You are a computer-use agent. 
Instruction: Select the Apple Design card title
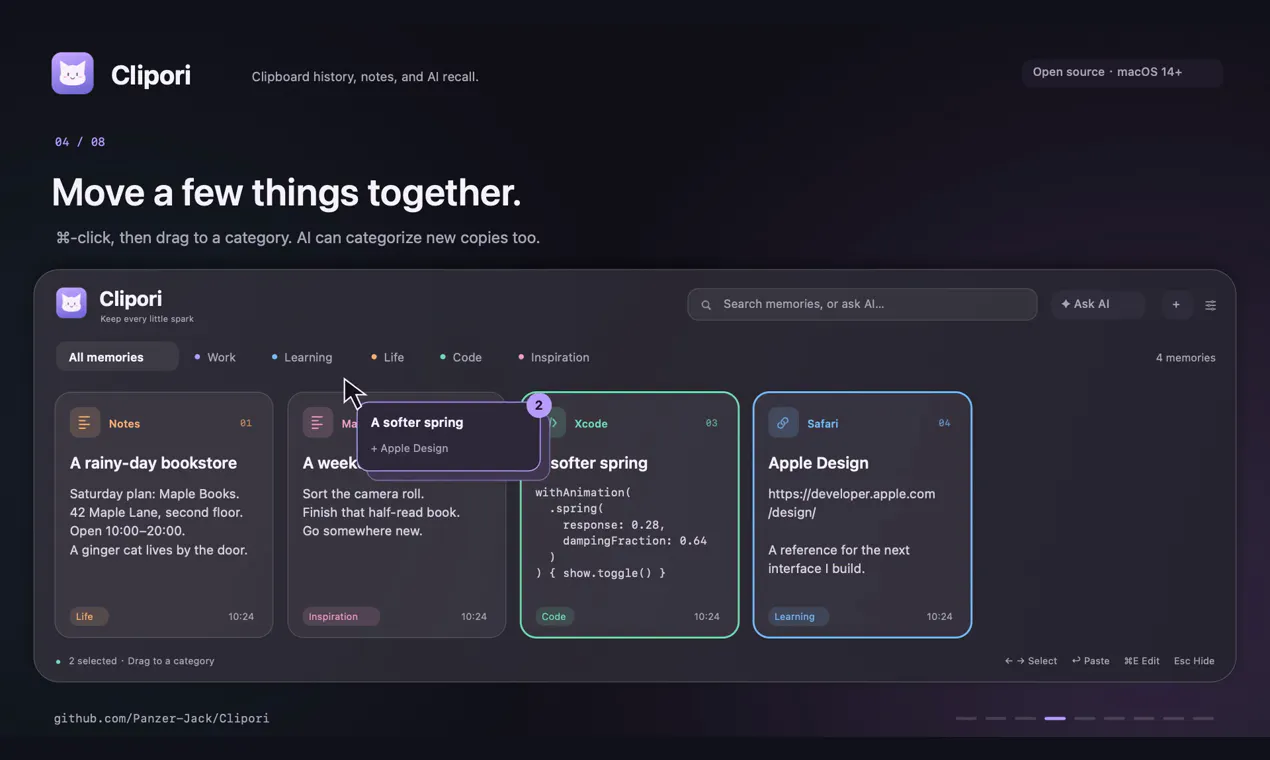[x=818, y=463]
